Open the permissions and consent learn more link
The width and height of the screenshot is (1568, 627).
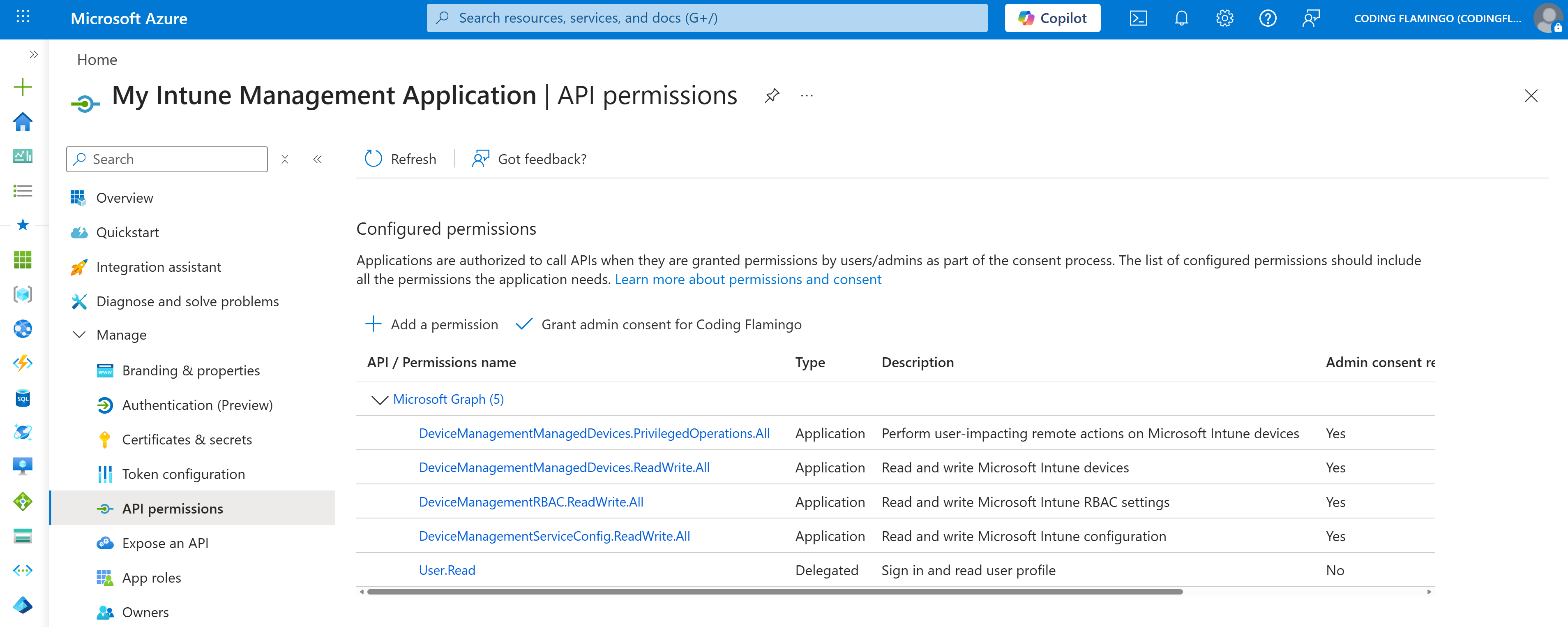pyautogui.click(x=748, y=279)
